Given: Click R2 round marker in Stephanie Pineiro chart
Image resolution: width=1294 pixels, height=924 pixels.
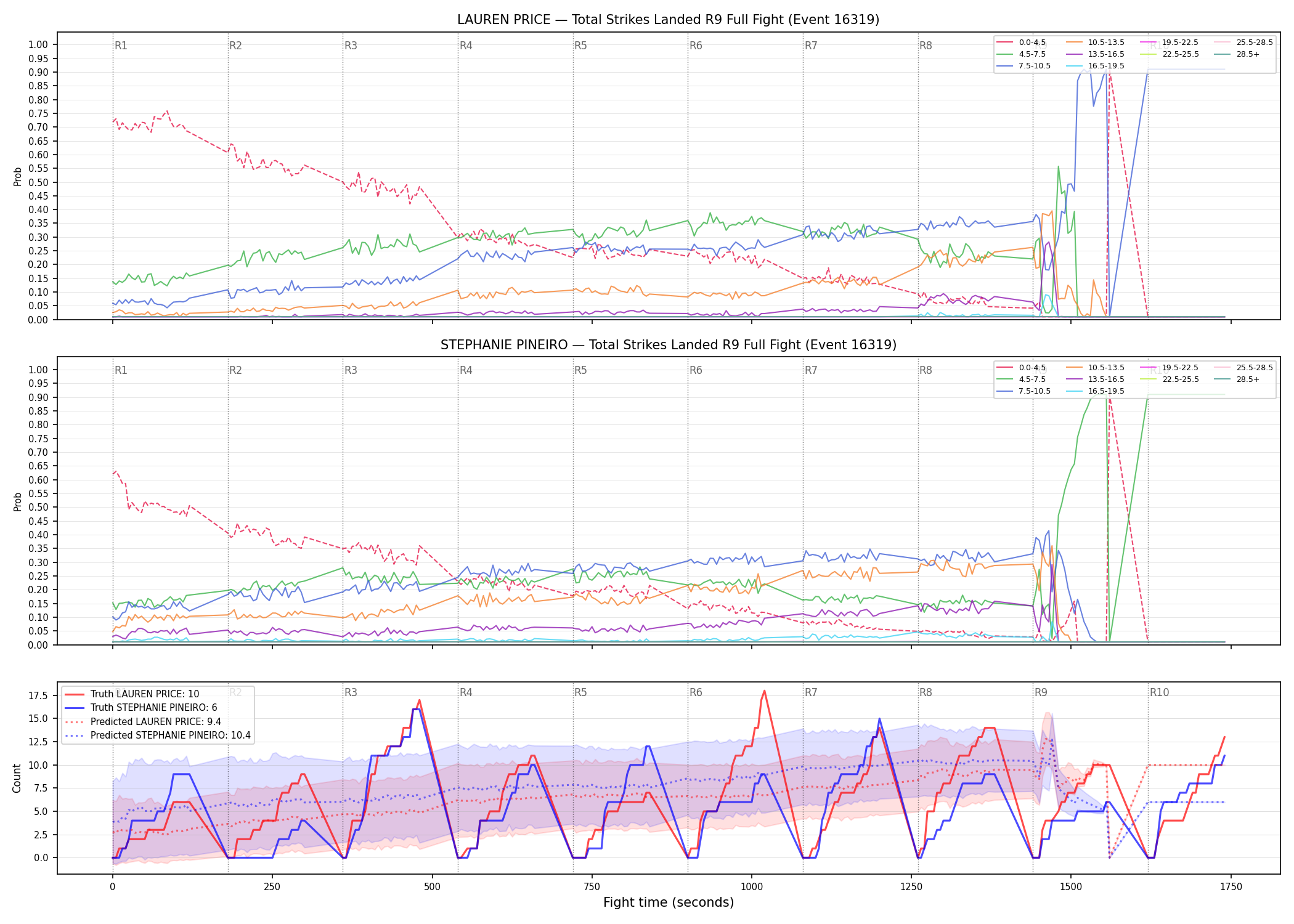Looking at the screenshot, I should (x=235, y=370).
